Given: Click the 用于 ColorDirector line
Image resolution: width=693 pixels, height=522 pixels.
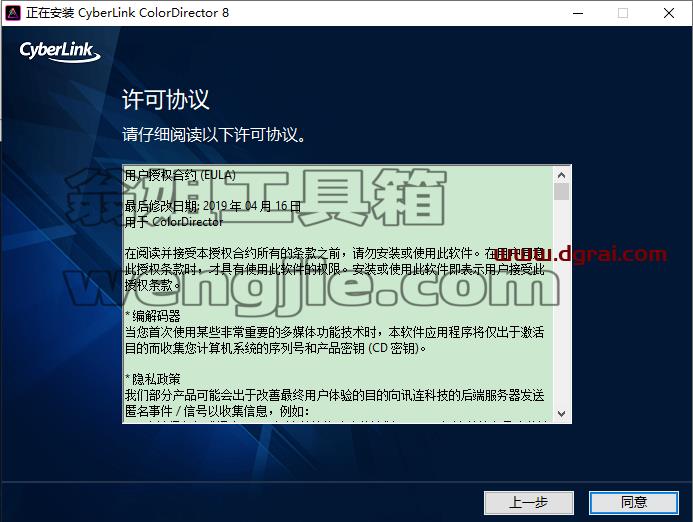Looking at the screenshot, I should (174, 222).
